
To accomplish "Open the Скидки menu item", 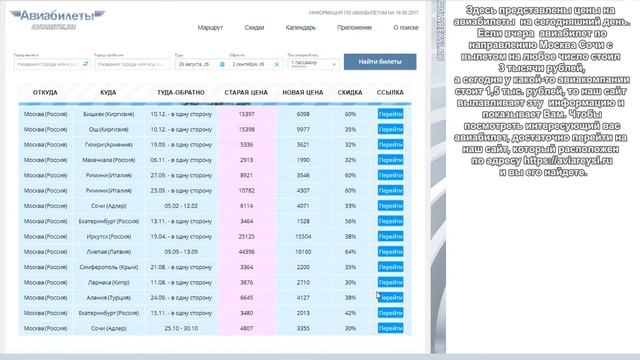I will pos(254,27).
